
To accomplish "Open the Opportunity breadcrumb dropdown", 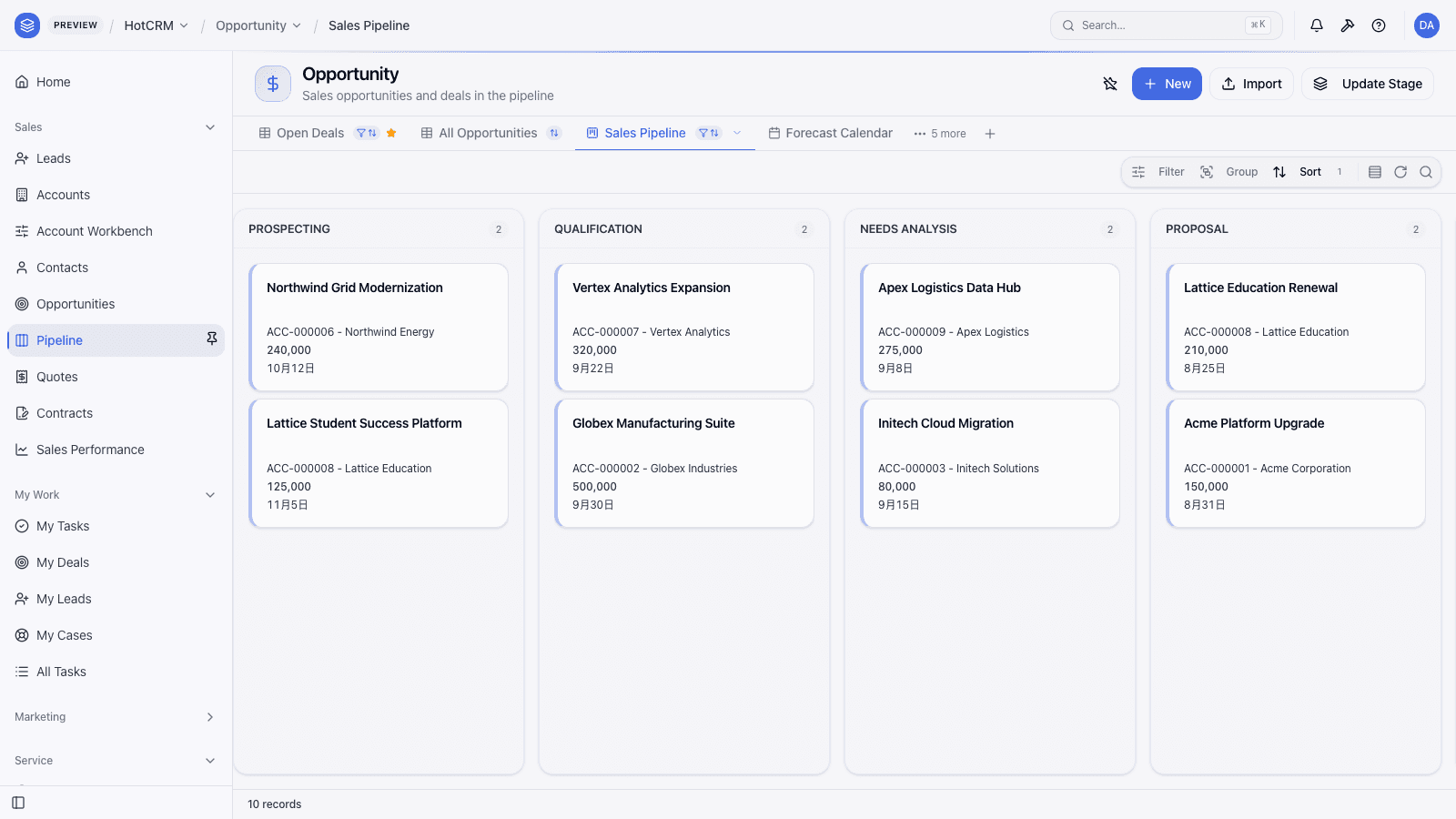I will (258, 25).
